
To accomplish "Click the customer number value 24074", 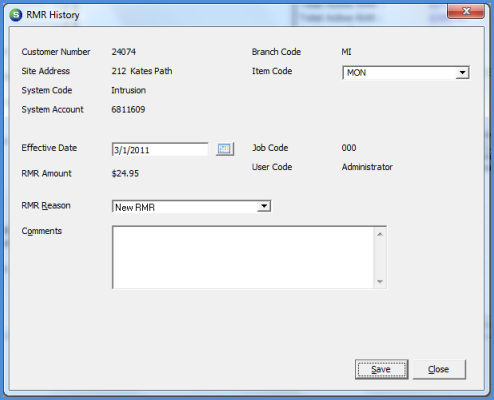I will [x=124, y=52].
